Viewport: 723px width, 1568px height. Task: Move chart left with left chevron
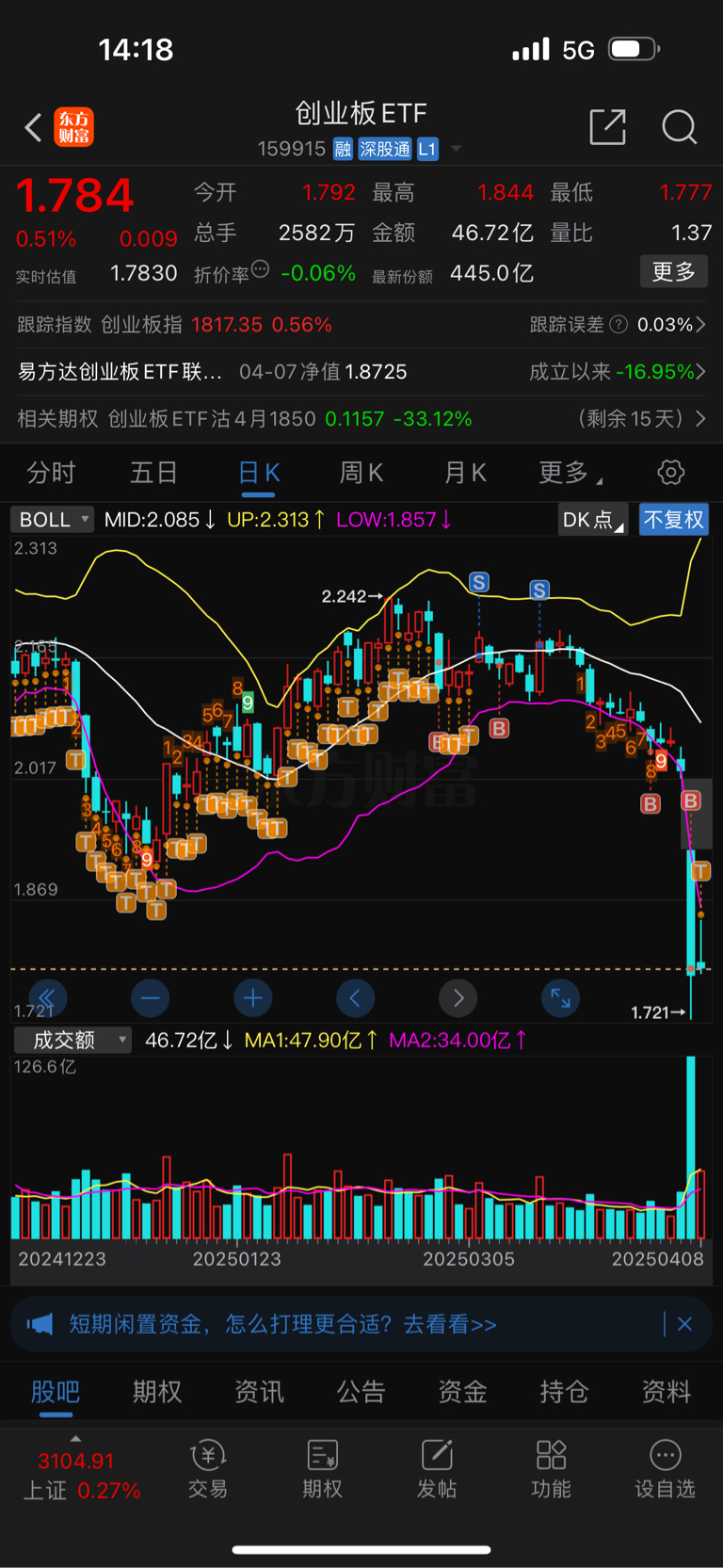click(x=355, y=998)
